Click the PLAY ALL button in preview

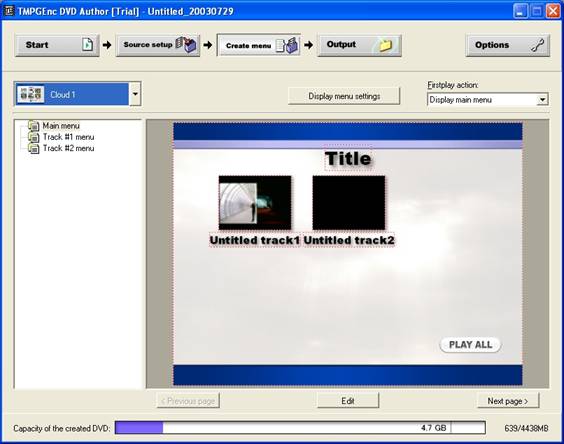(x=470, y=345)
